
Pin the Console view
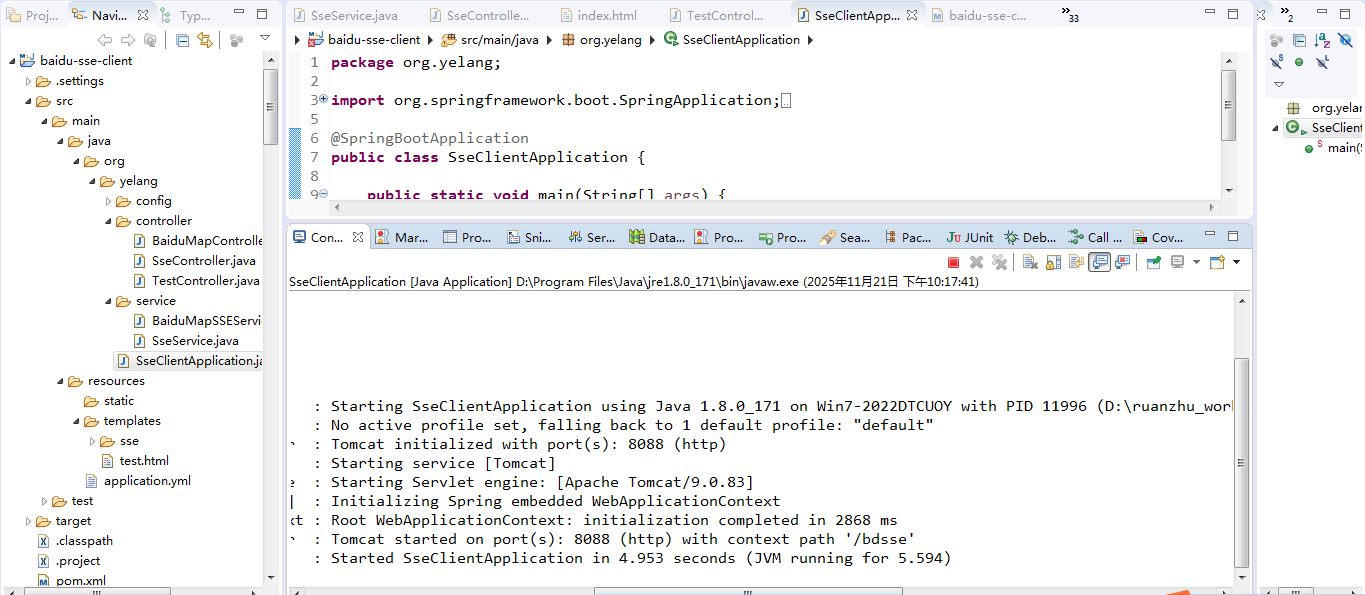tap(1151, 261)
